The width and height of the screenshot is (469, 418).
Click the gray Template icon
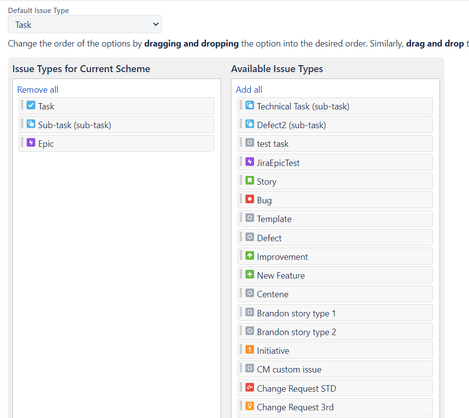250,218
